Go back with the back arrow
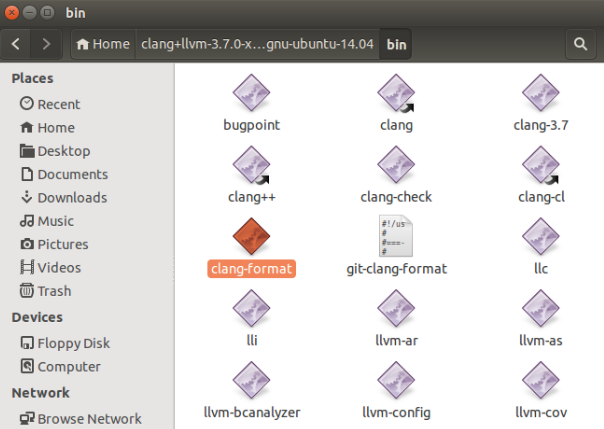 [x=18, y=44]
